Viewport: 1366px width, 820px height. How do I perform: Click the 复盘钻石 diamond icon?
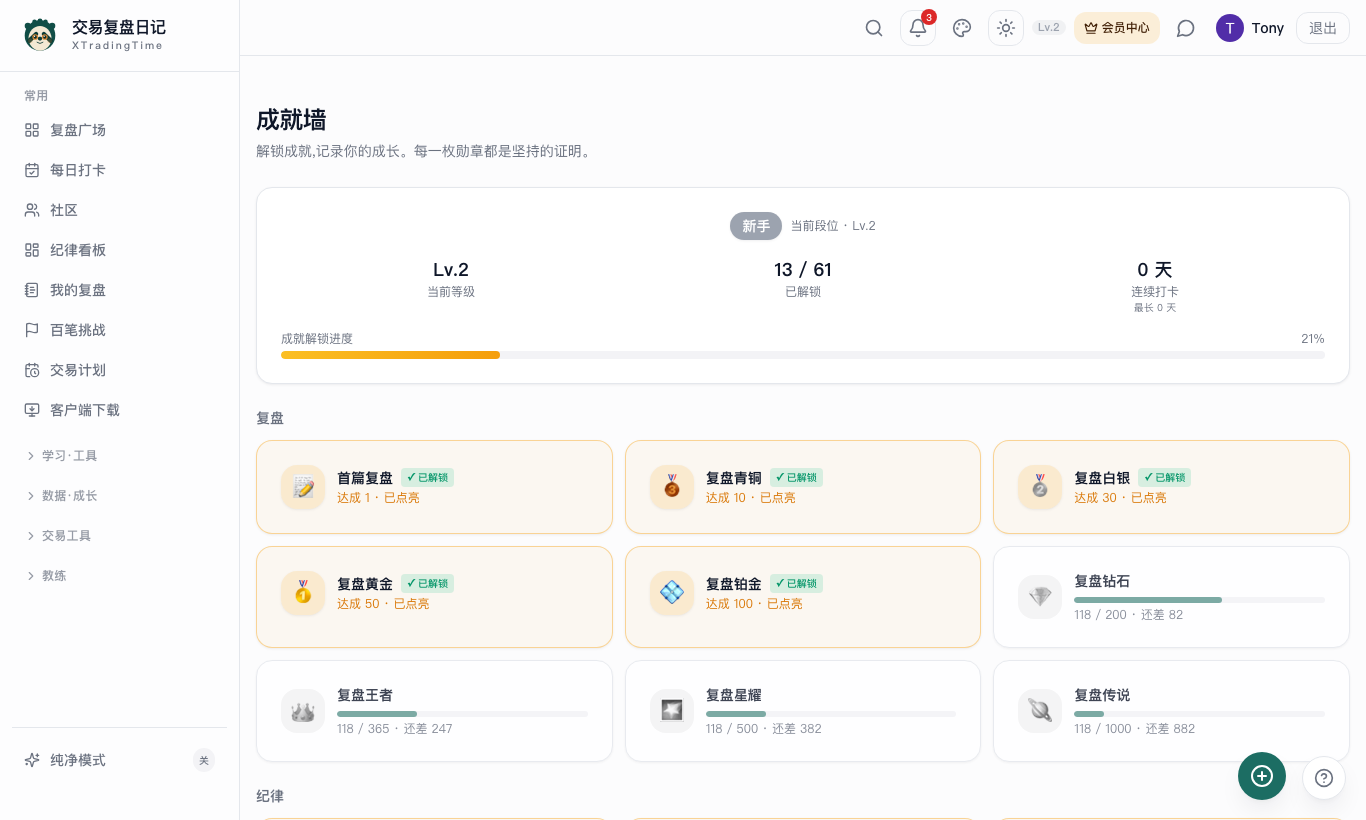1040,597
